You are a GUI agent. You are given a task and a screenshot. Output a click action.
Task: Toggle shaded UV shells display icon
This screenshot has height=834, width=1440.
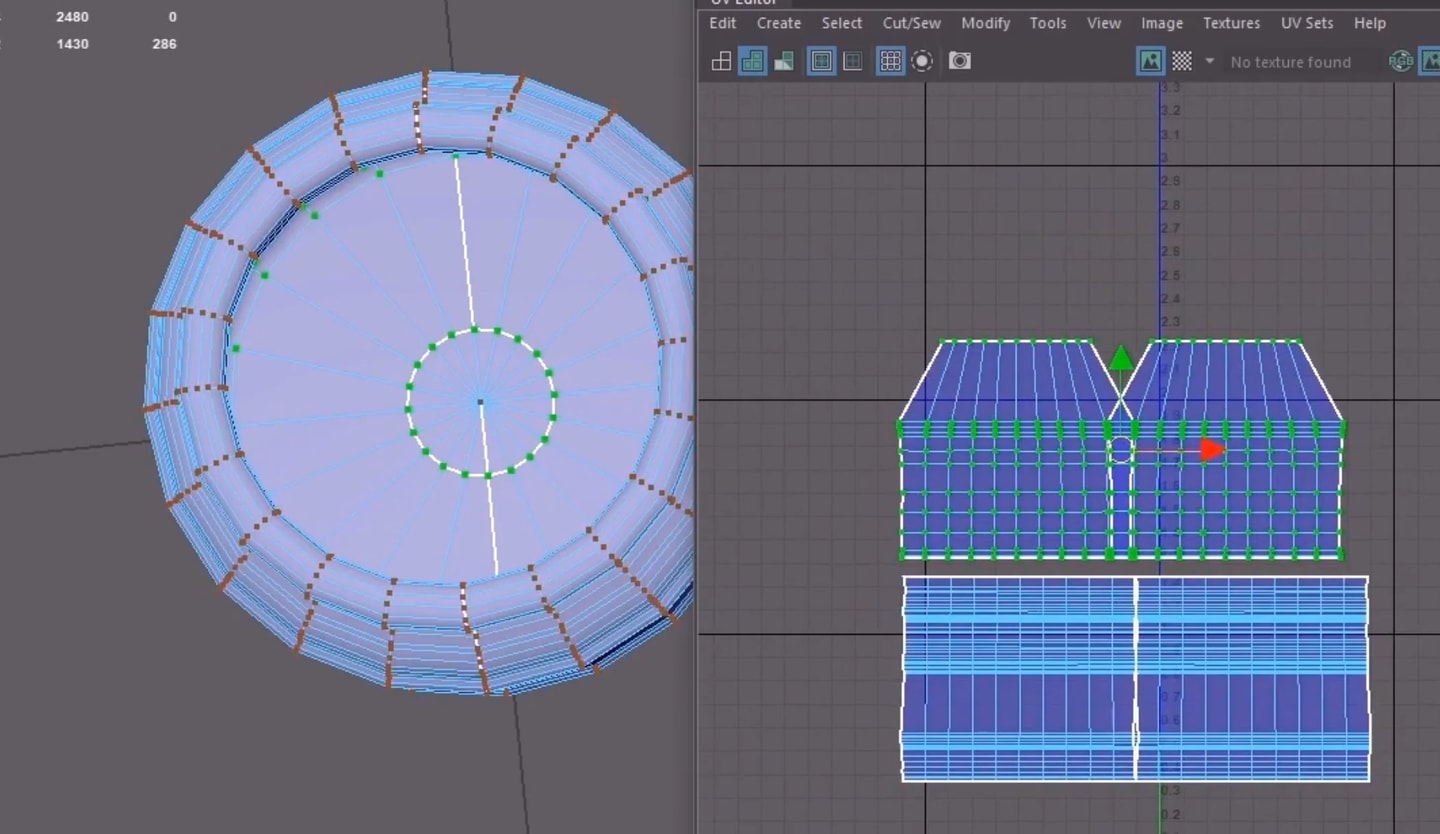point(752,61)
